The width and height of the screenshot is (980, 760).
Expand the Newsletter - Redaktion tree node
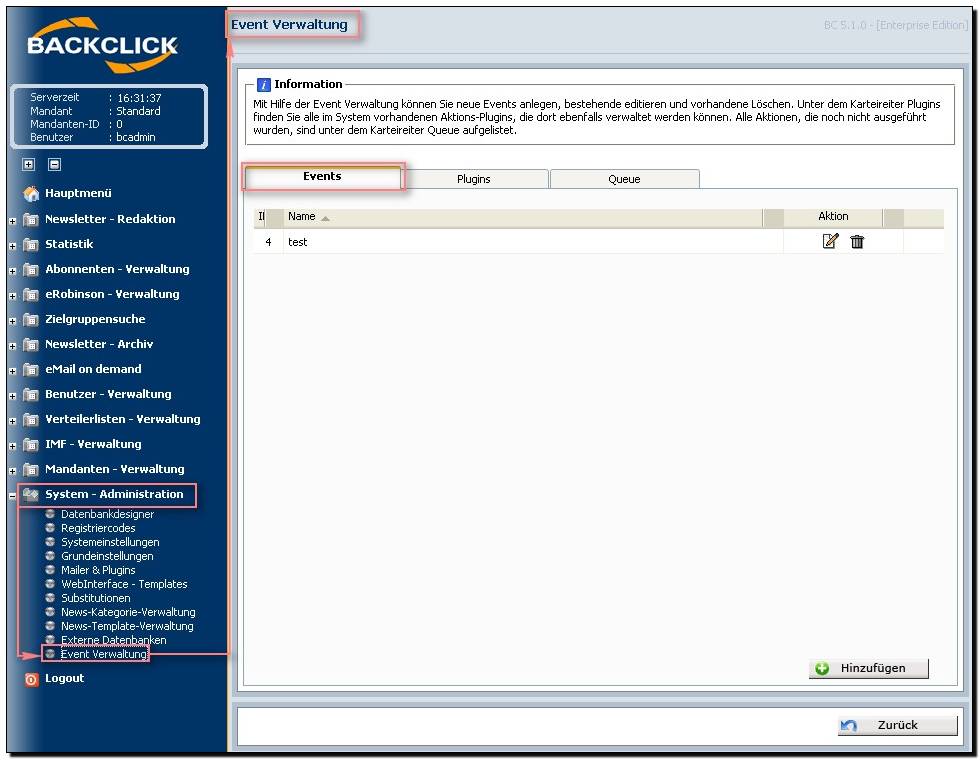point(13,220)
